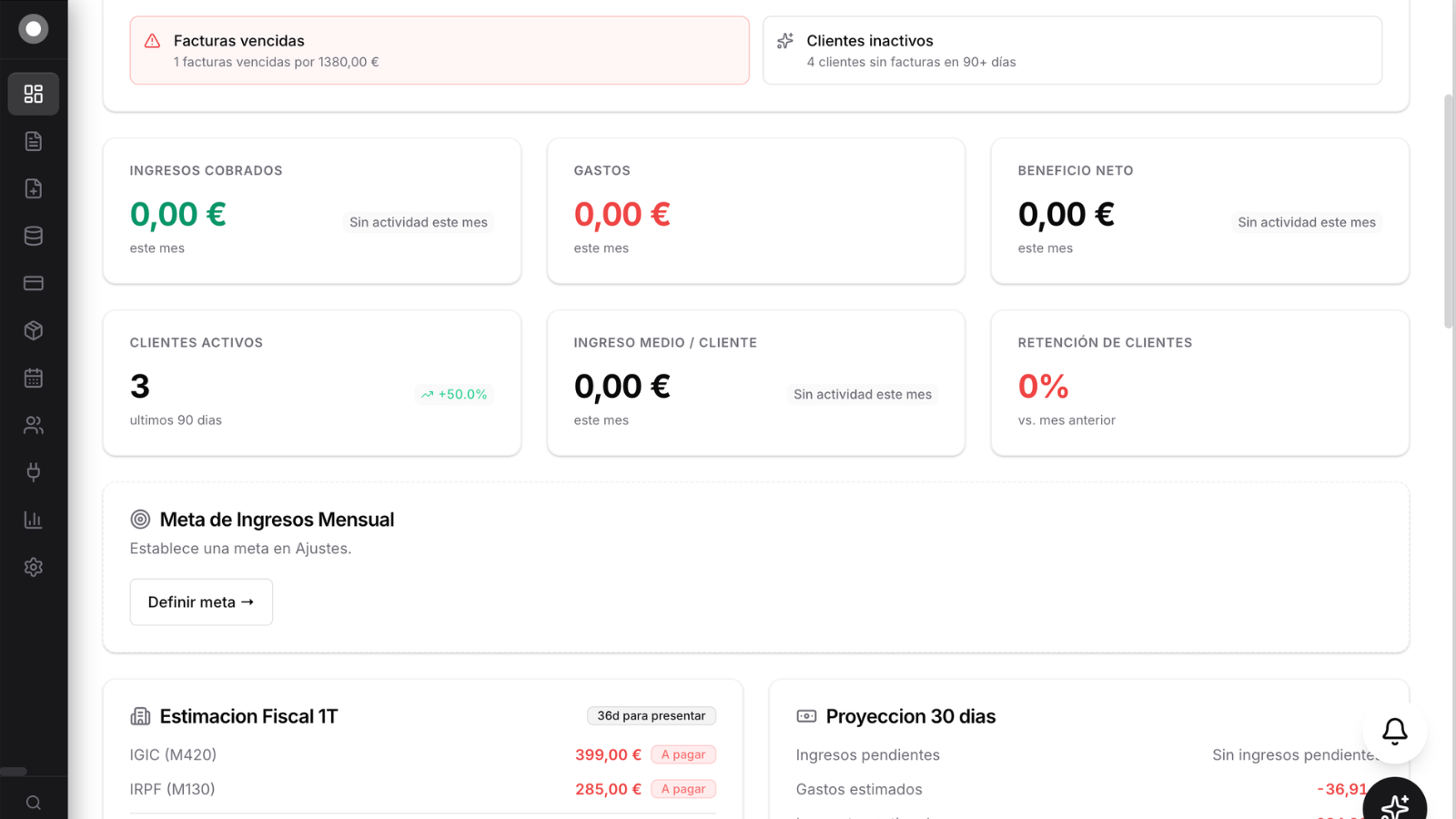Image resolution: width=1456 pixels, height=819 pixels.
Task: Open the database stack icon in sidebar
Action: coord(34,236)
